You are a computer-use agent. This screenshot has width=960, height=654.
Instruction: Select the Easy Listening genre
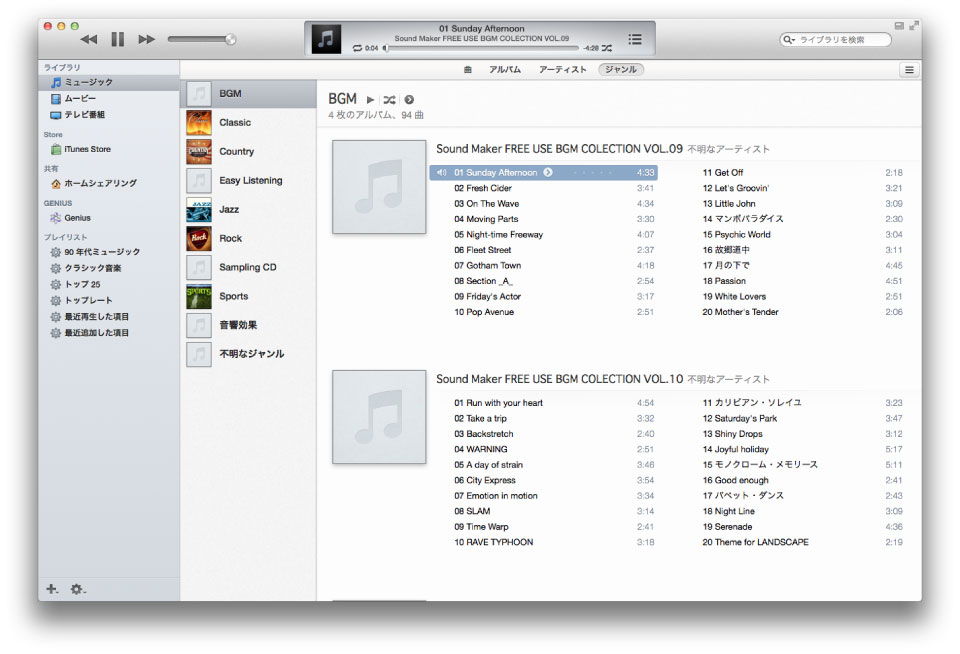tap(249, 181)
